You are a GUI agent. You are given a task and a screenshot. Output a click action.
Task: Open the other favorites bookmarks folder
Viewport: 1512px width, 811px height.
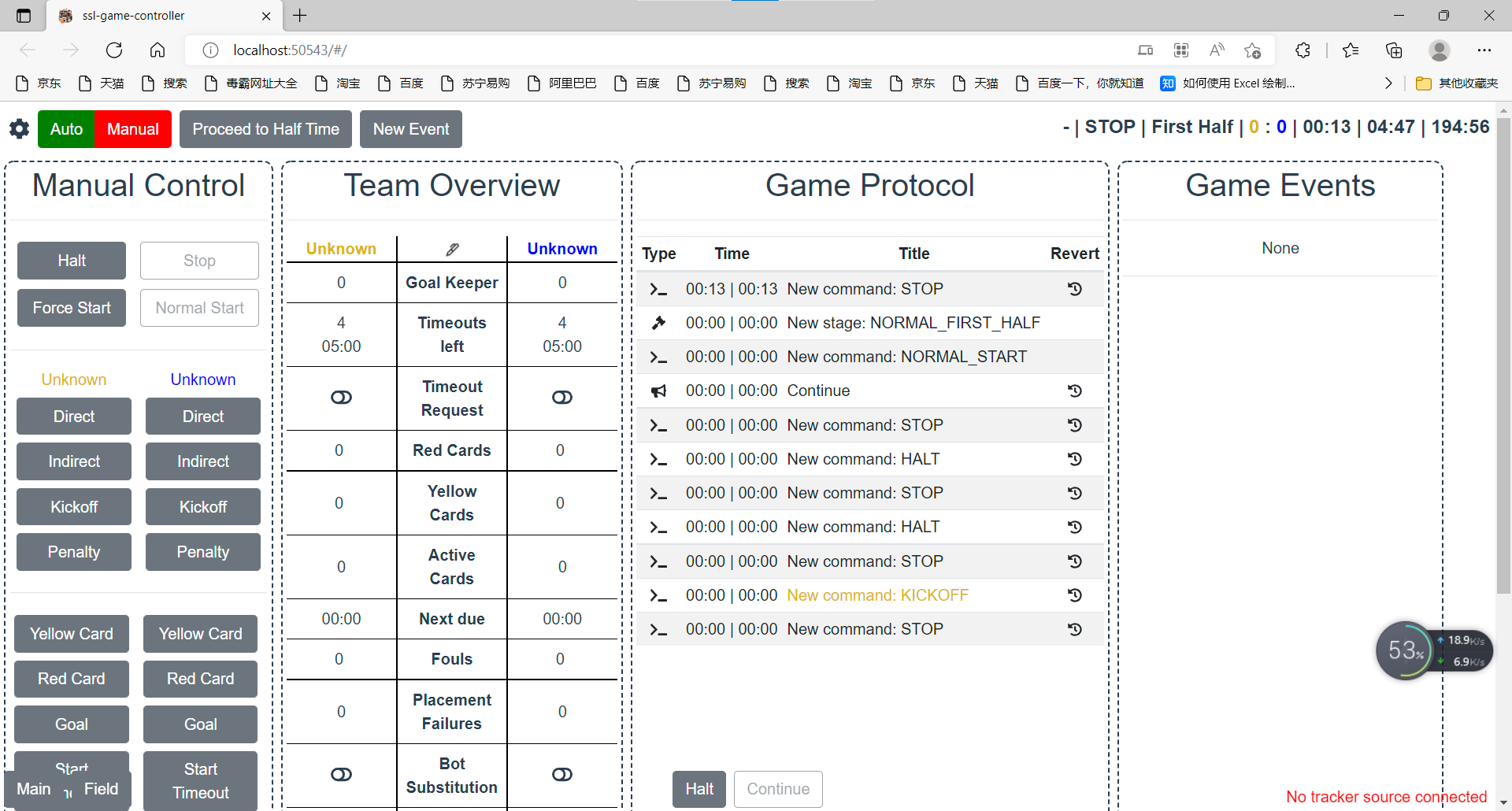[x=1457, y=83]
